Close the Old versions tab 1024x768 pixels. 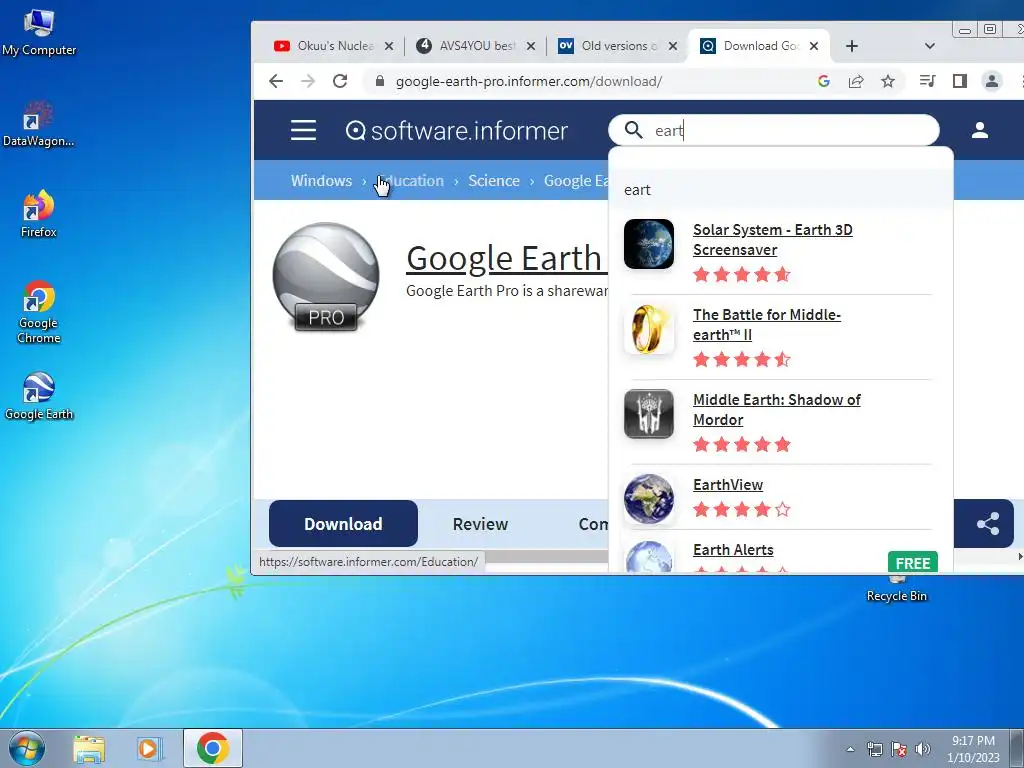pyautogui.click(x=673, y=46)
